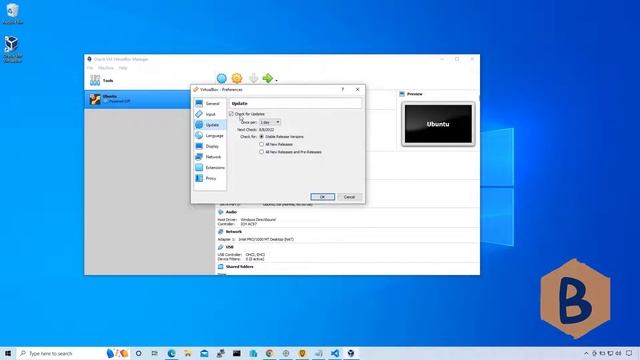This screenshot has height=360, width=640.
Task: Click the Shared folders section icon
Action: tap(220, 267)
